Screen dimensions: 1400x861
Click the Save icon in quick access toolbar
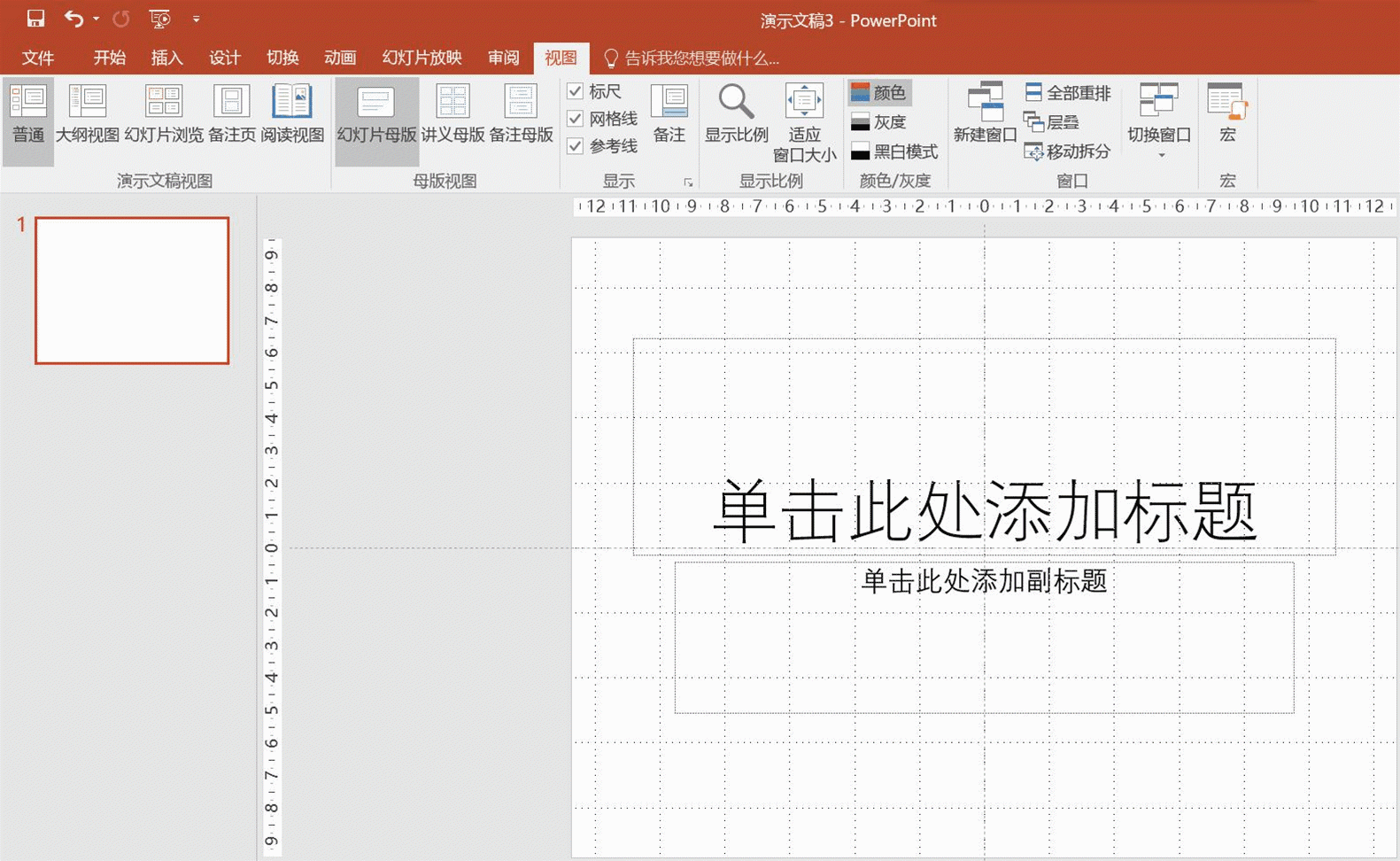tap(35, 19)
